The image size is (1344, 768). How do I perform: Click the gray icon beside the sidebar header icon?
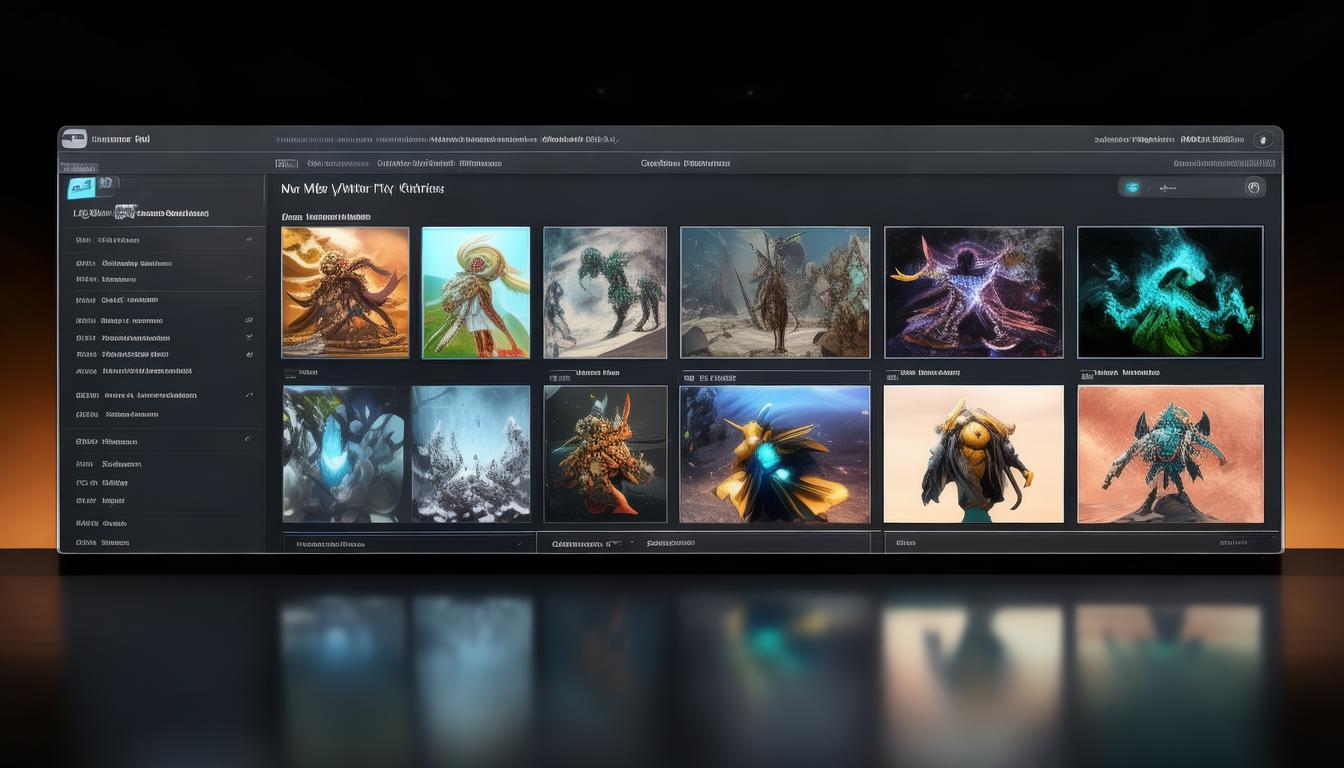pyautogui.click(x=108, y=184)
